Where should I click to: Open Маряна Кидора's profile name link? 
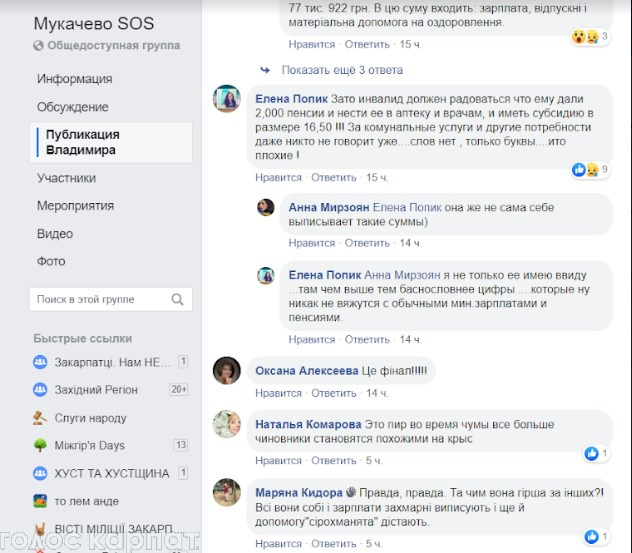(299, 493)
